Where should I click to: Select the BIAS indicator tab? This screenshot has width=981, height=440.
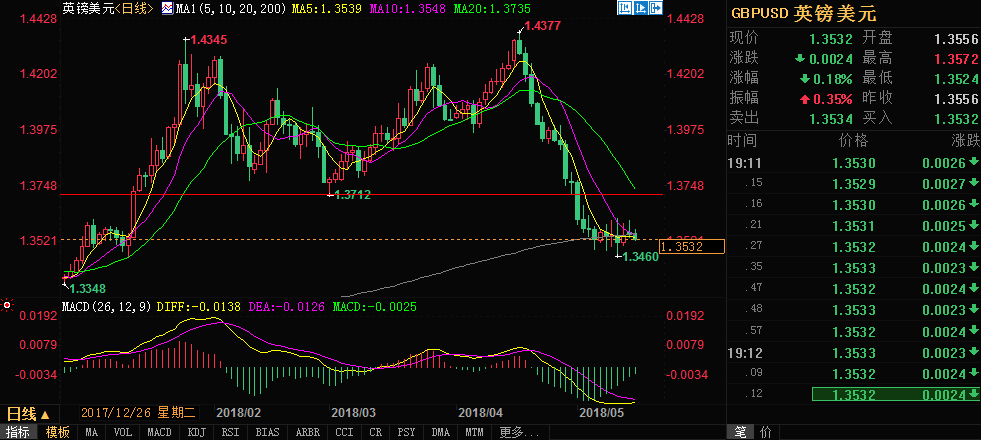[267, 432]
